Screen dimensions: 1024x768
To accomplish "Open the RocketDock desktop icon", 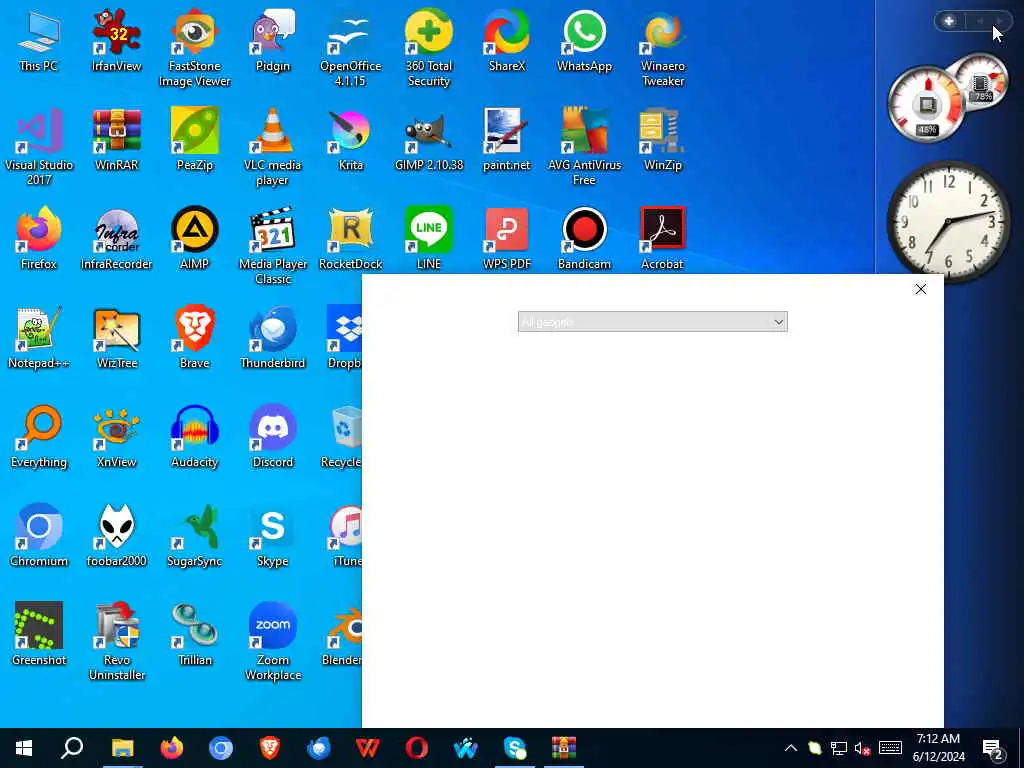I will [351, 238].
